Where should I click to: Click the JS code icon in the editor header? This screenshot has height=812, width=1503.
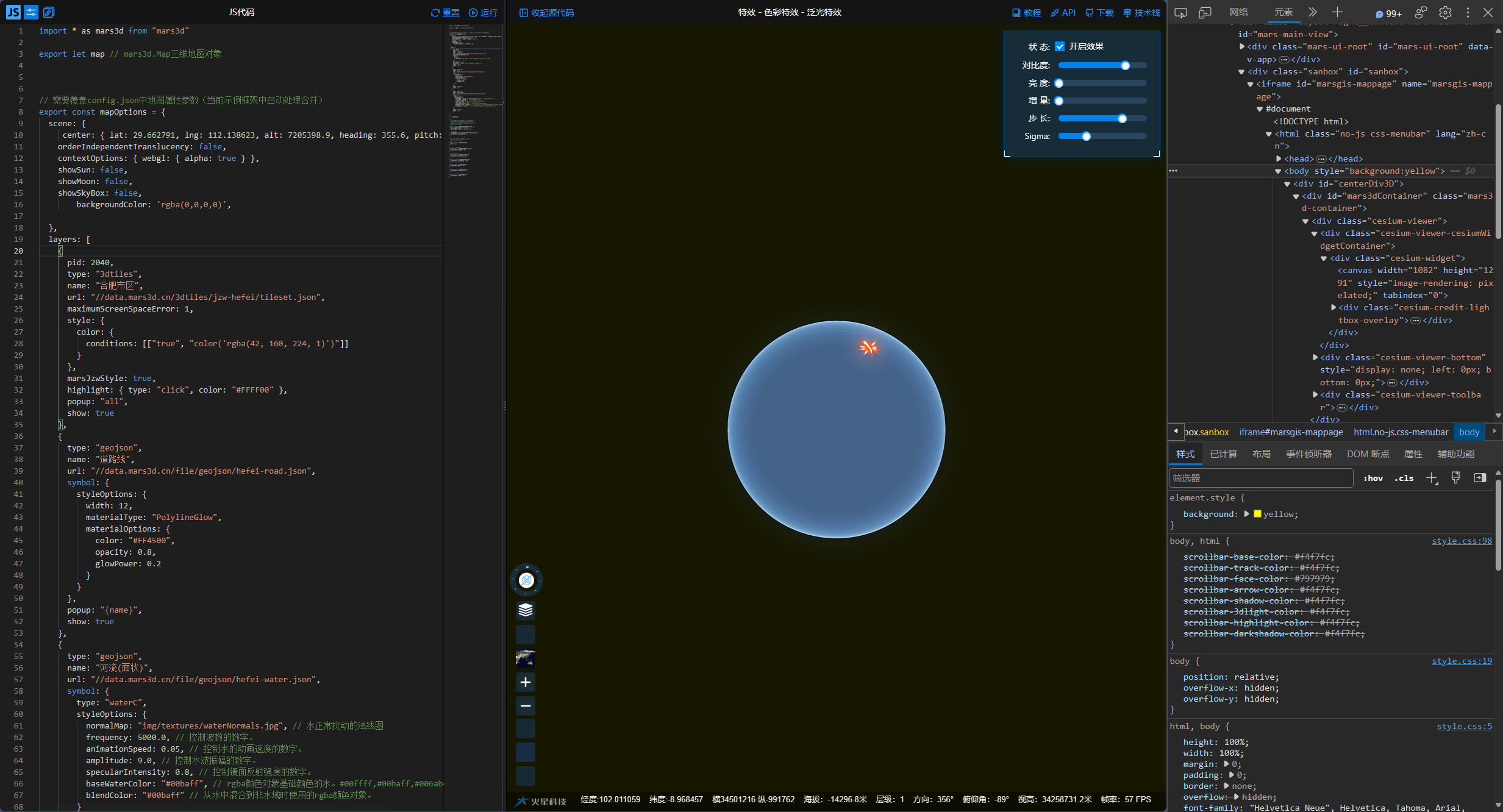[x=13, y=12]
